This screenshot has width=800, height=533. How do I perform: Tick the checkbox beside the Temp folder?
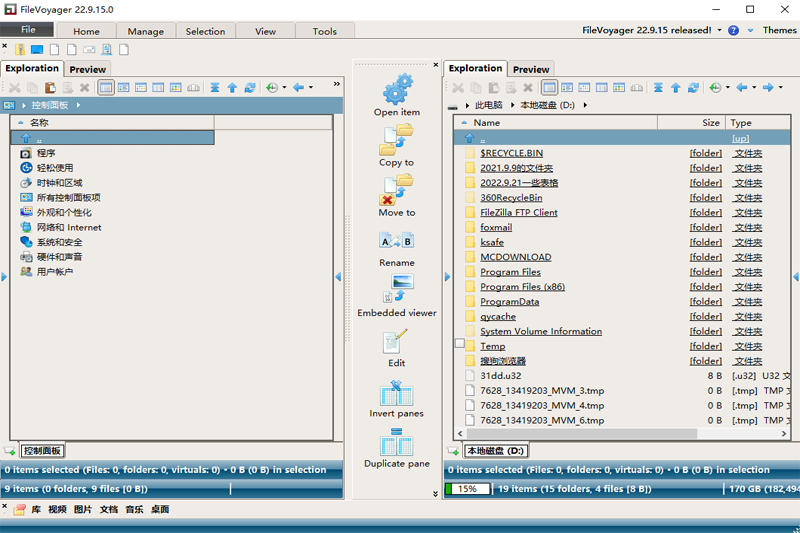click(460, 344)
